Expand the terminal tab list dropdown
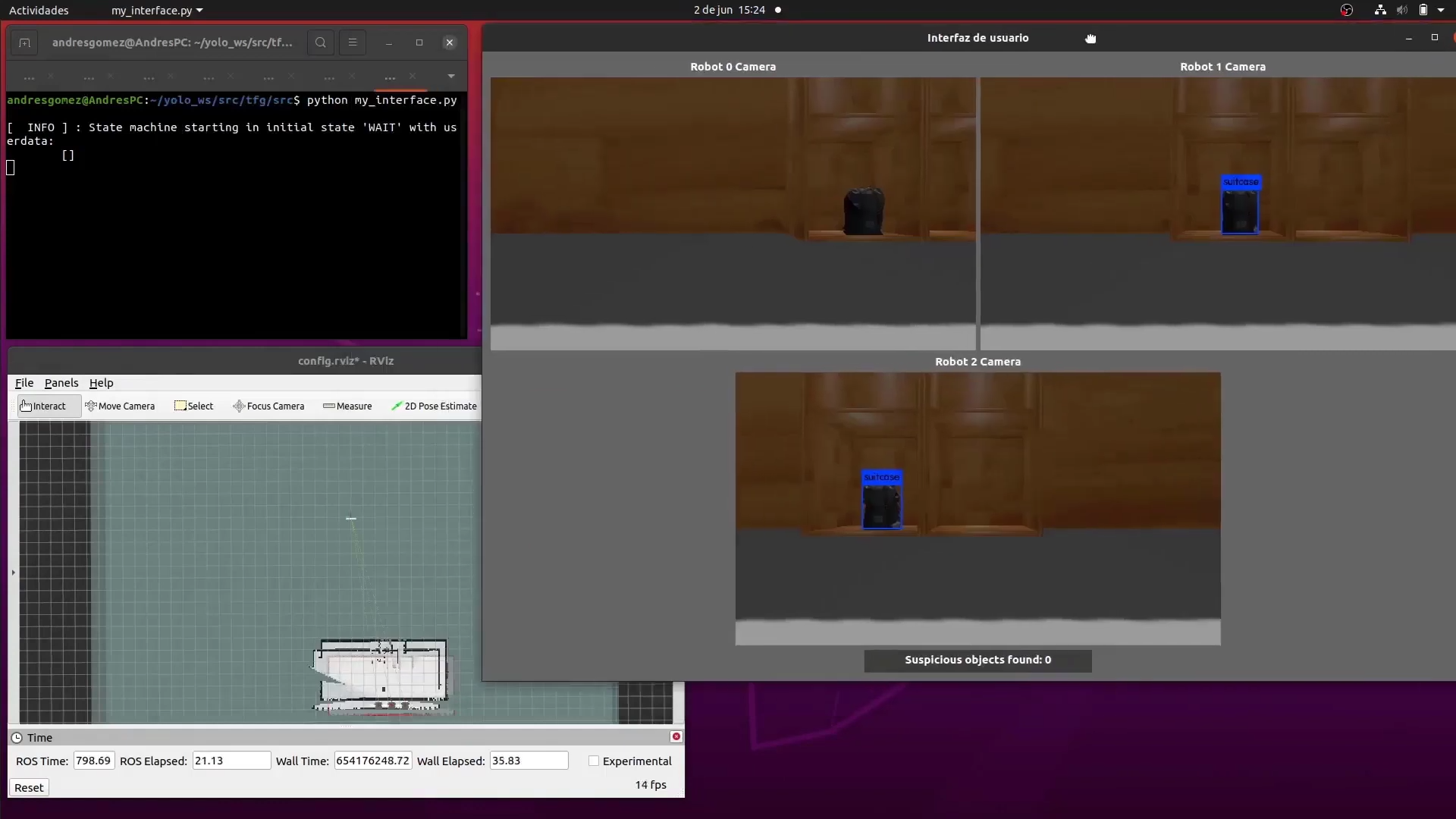This screenshot has width=1456, height=819. pos(451,77)
